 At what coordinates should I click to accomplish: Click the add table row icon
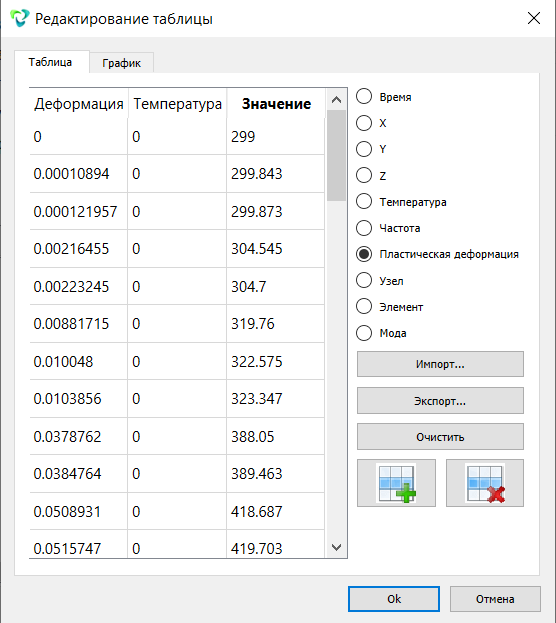pyautogui.click(x=396, y=483)
